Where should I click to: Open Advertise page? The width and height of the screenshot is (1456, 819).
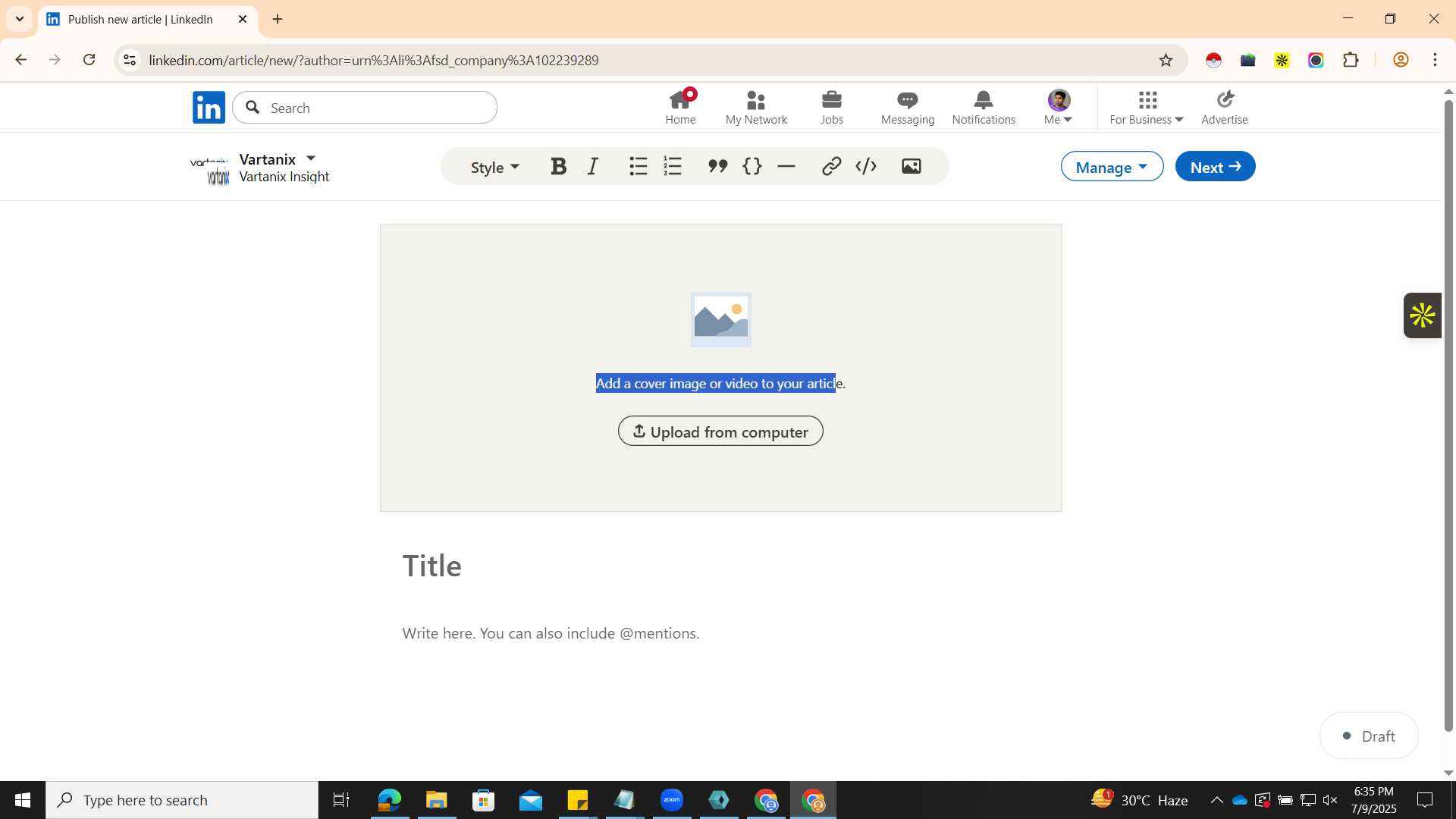pos(1225,107)
